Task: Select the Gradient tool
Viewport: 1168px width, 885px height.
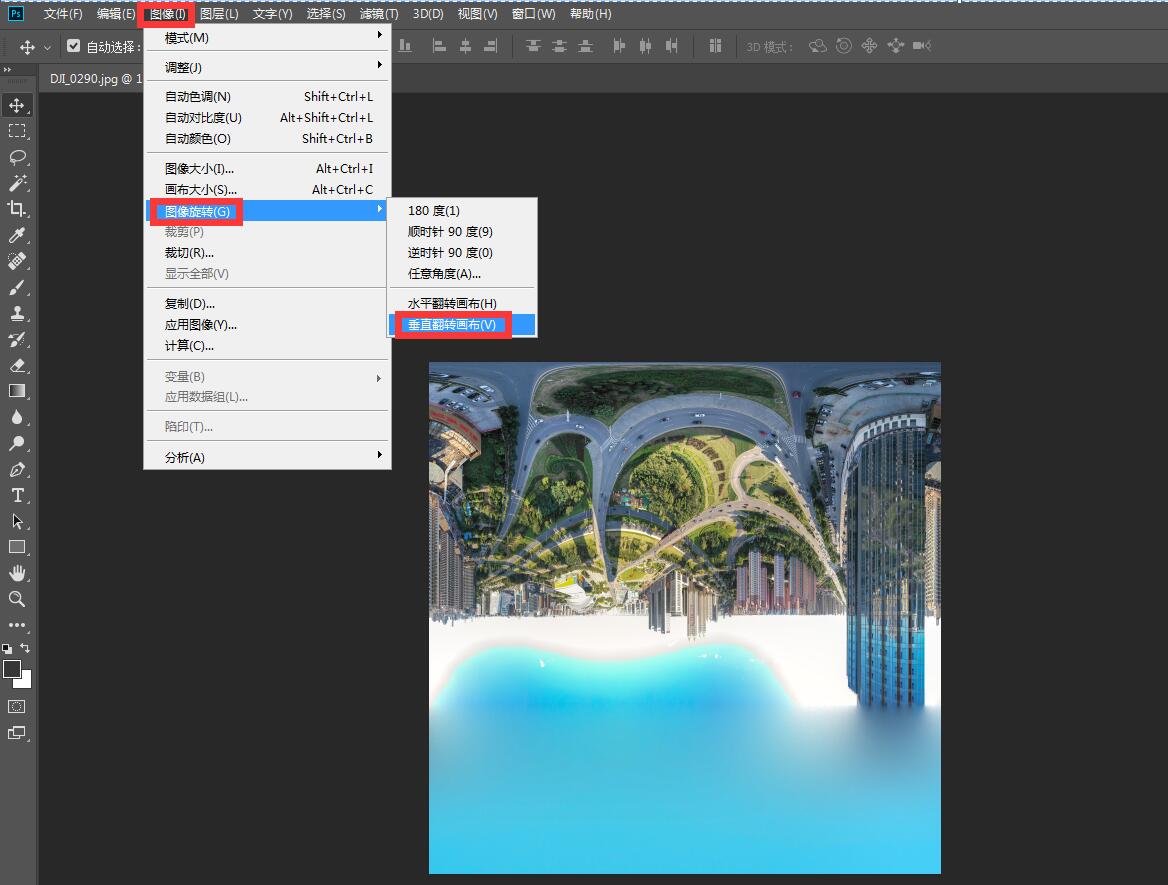Action: click(x=16, y=391)
